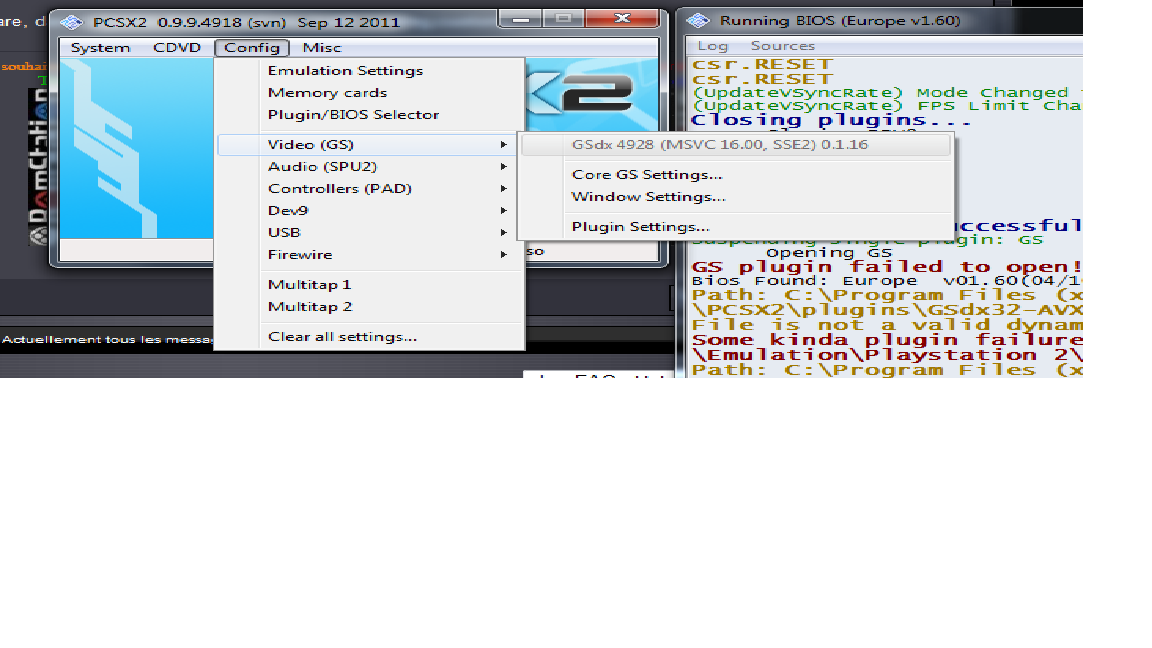Open the System menu
Image resolution: width=1152 pixels, height=648 pixels.
click(100, 48)
